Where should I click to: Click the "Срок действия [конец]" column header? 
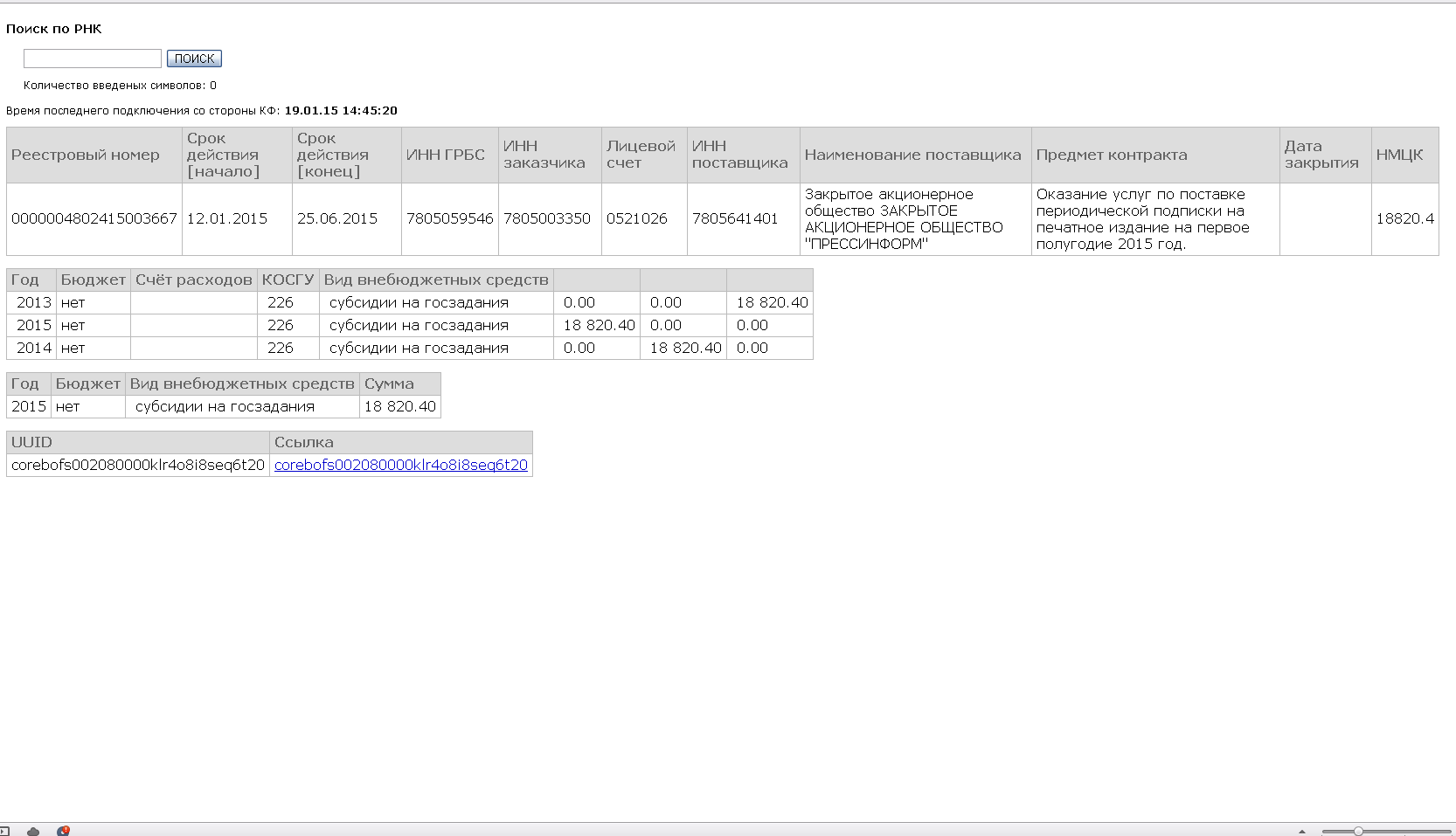coord(347,155)
